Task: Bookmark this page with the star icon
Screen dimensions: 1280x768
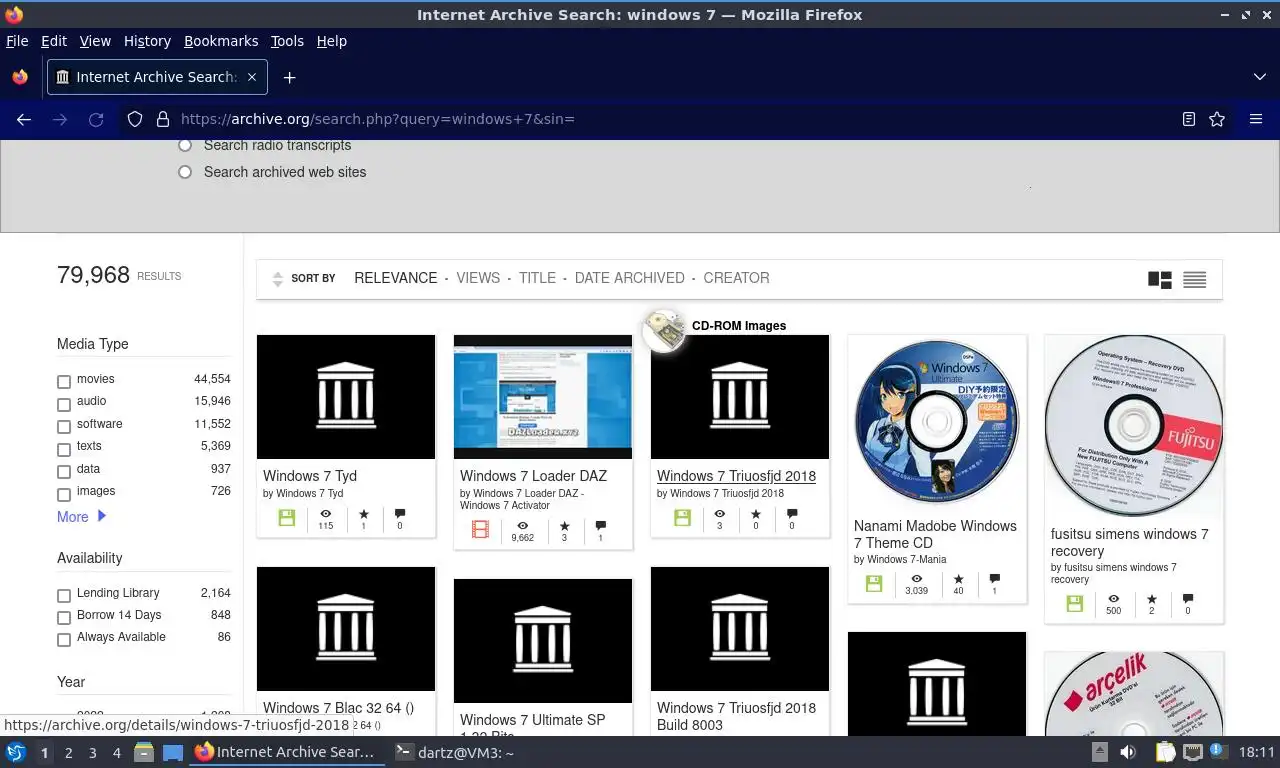Action: (1217, 119)
